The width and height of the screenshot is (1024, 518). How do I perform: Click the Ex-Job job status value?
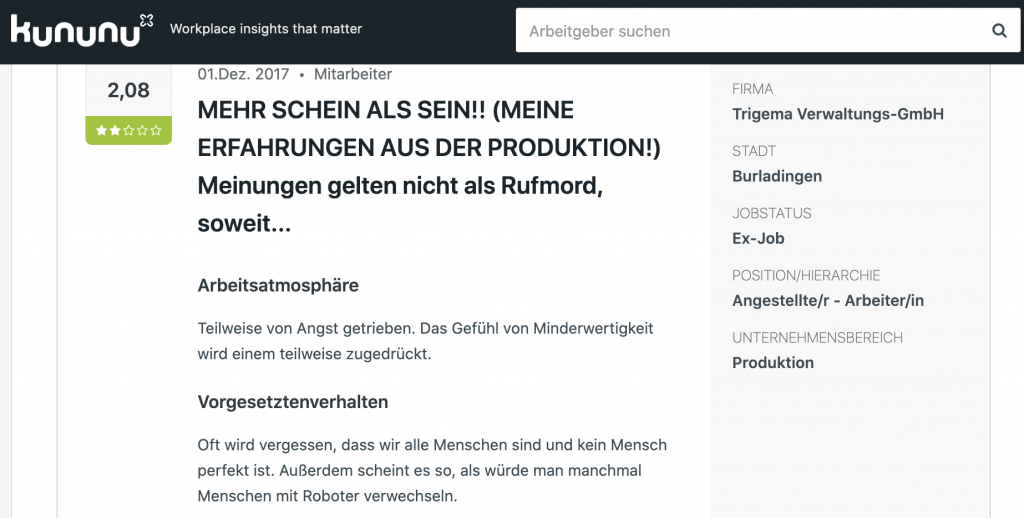758,238
